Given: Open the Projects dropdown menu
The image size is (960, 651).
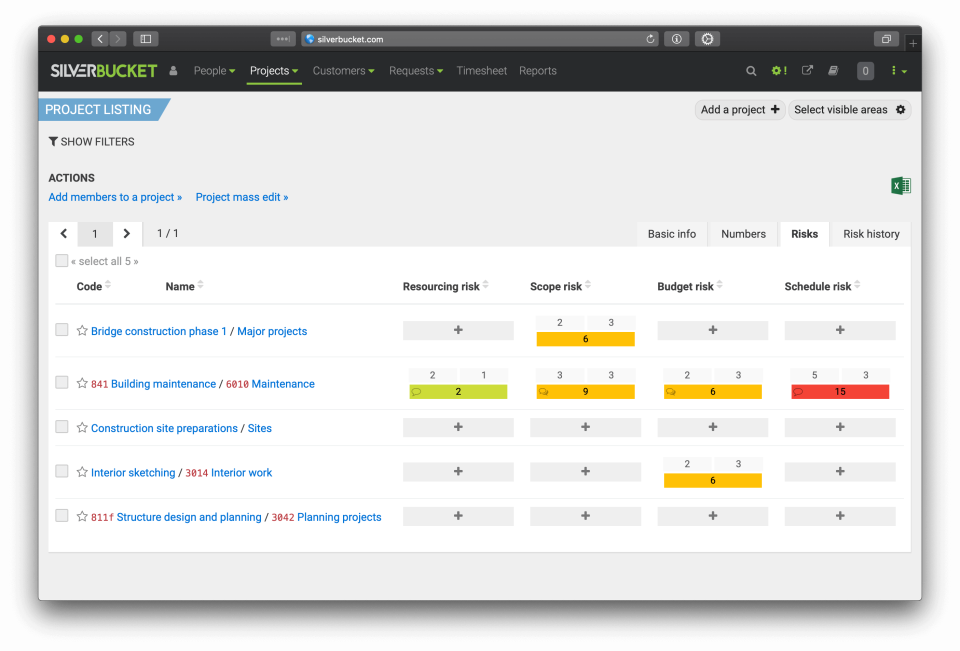Looking at the screenshot, I should coord(273,71).
